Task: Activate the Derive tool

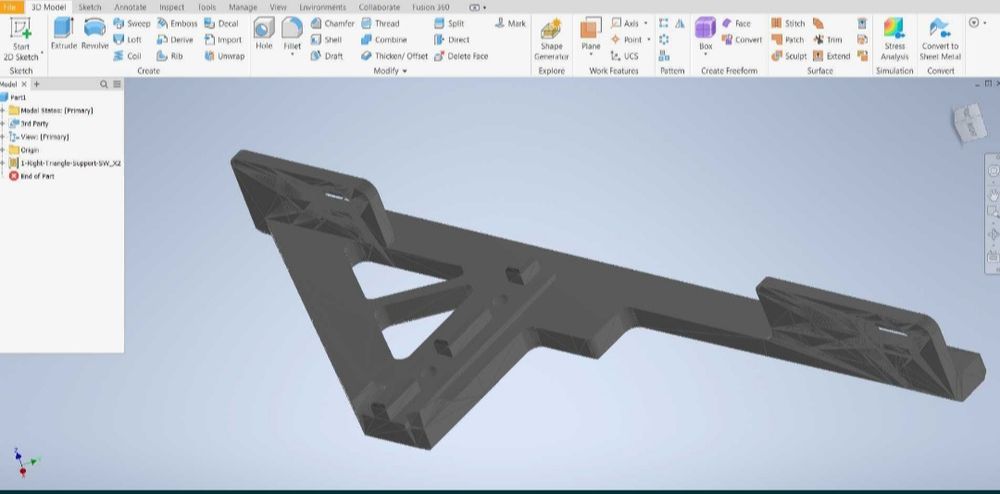Action: pos(175,40)
